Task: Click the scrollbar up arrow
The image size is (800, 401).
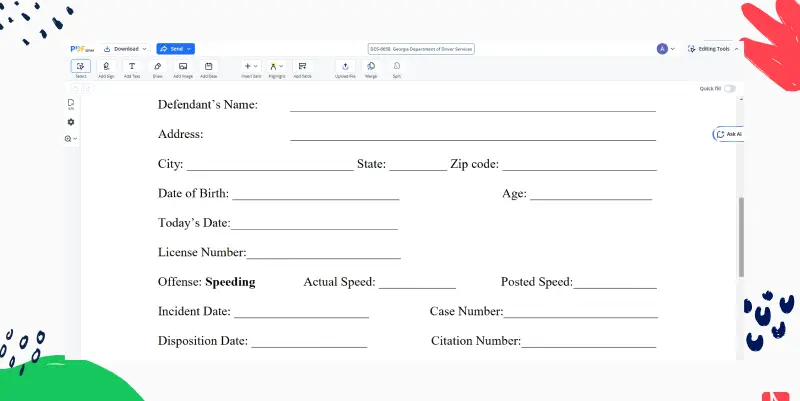Action: [741, 99]
